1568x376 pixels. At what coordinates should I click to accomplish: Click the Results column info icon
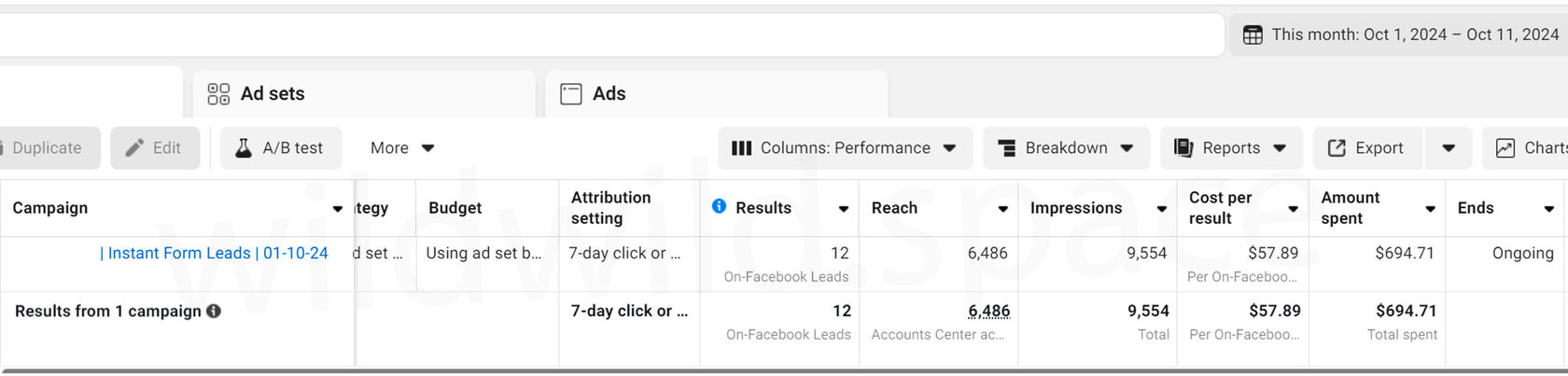pos(719,206)
